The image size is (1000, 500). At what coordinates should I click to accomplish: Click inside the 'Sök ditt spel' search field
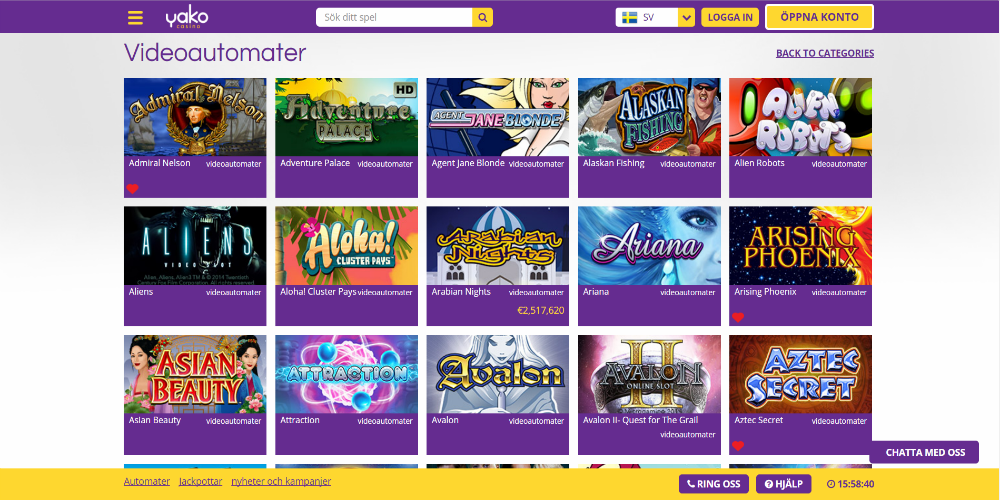tap(394, 17)
